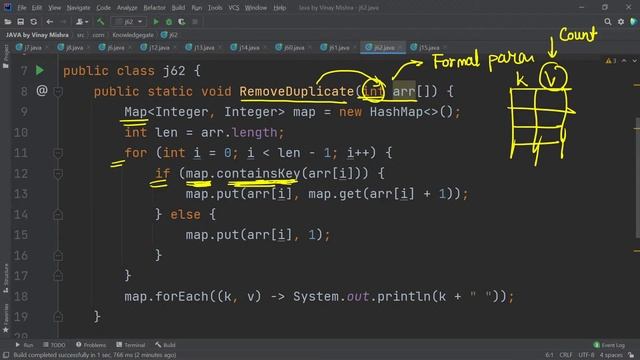Click the @ gutter icon on line 8

click(x=42, y=91)
